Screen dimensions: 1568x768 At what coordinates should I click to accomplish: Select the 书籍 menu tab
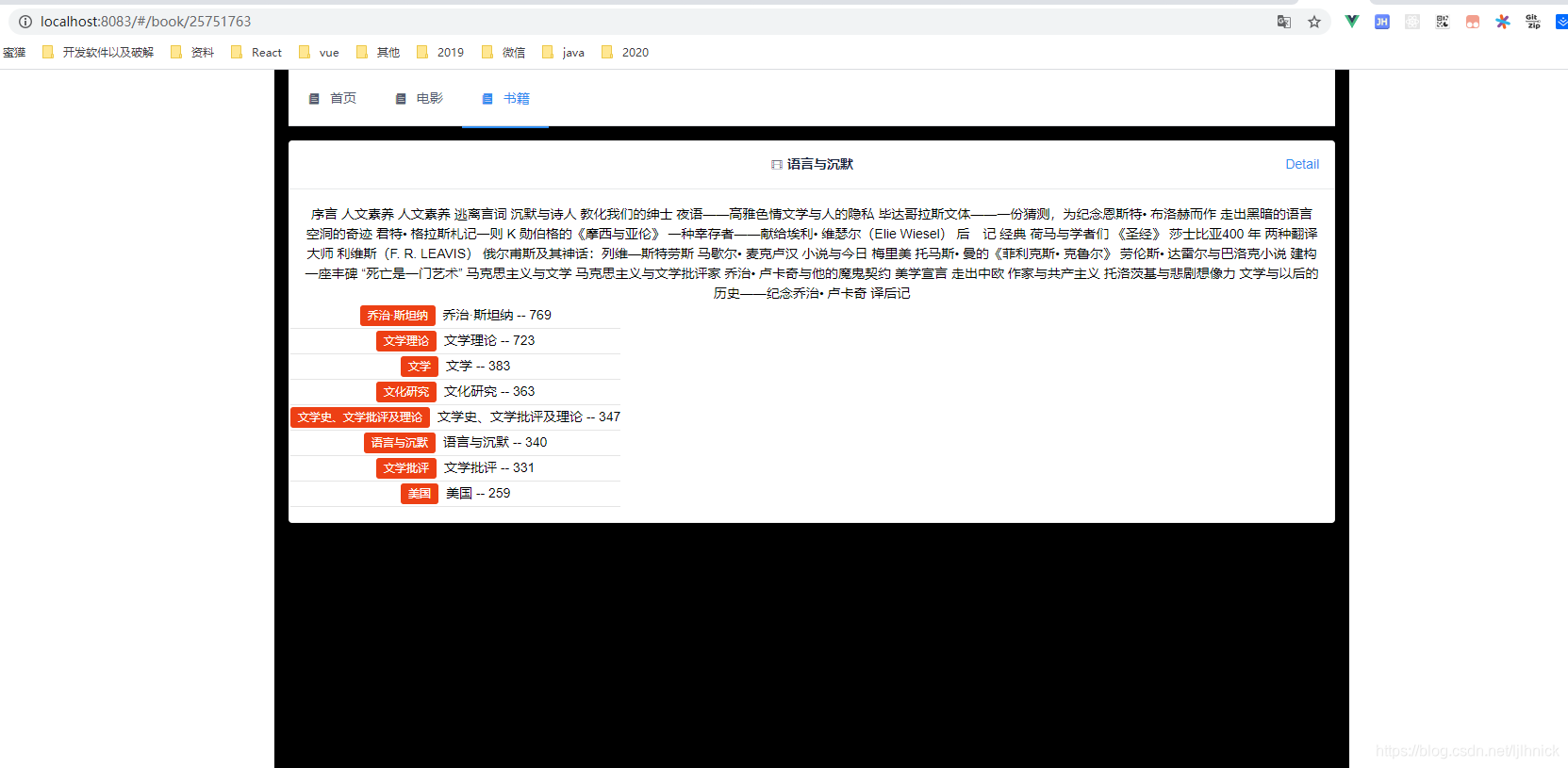pos(505,99)
